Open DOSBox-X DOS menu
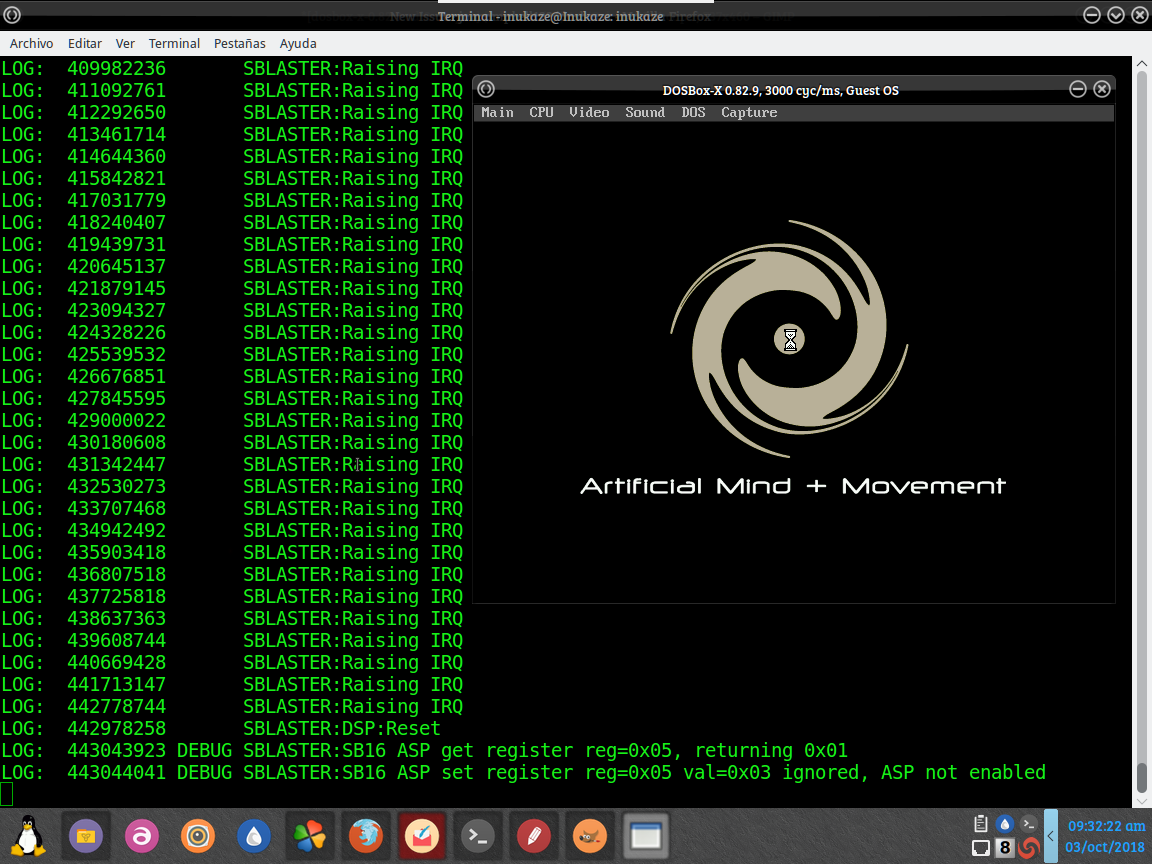Viewport: 1152px width, 864px height. [x=693, y=112]
